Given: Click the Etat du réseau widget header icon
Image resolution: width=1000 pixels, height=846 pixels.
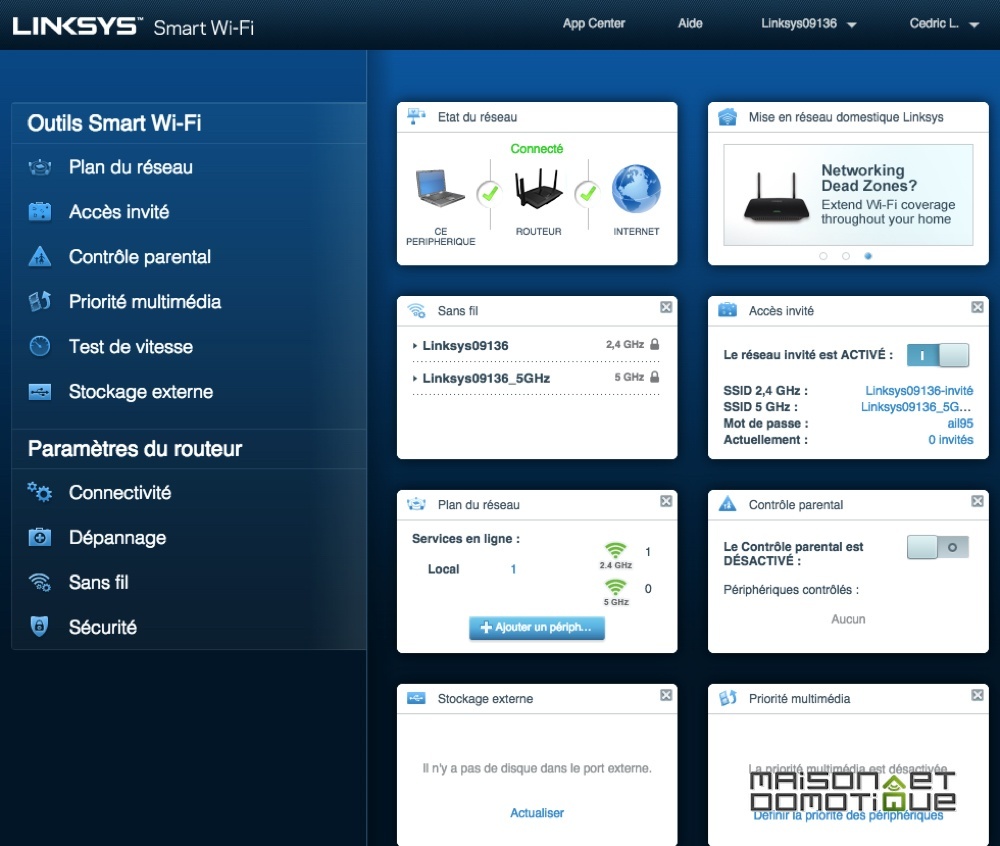Looking at the screenshot, I should [x=416, y=117].
